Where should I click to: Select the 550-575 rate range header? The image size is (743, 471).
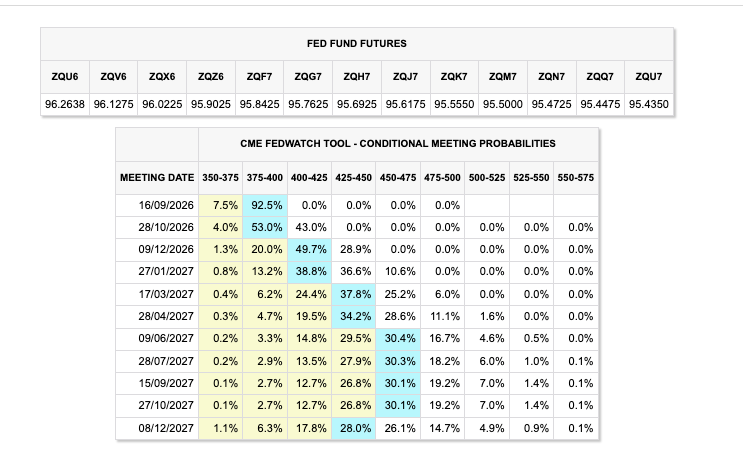(576, 178)
